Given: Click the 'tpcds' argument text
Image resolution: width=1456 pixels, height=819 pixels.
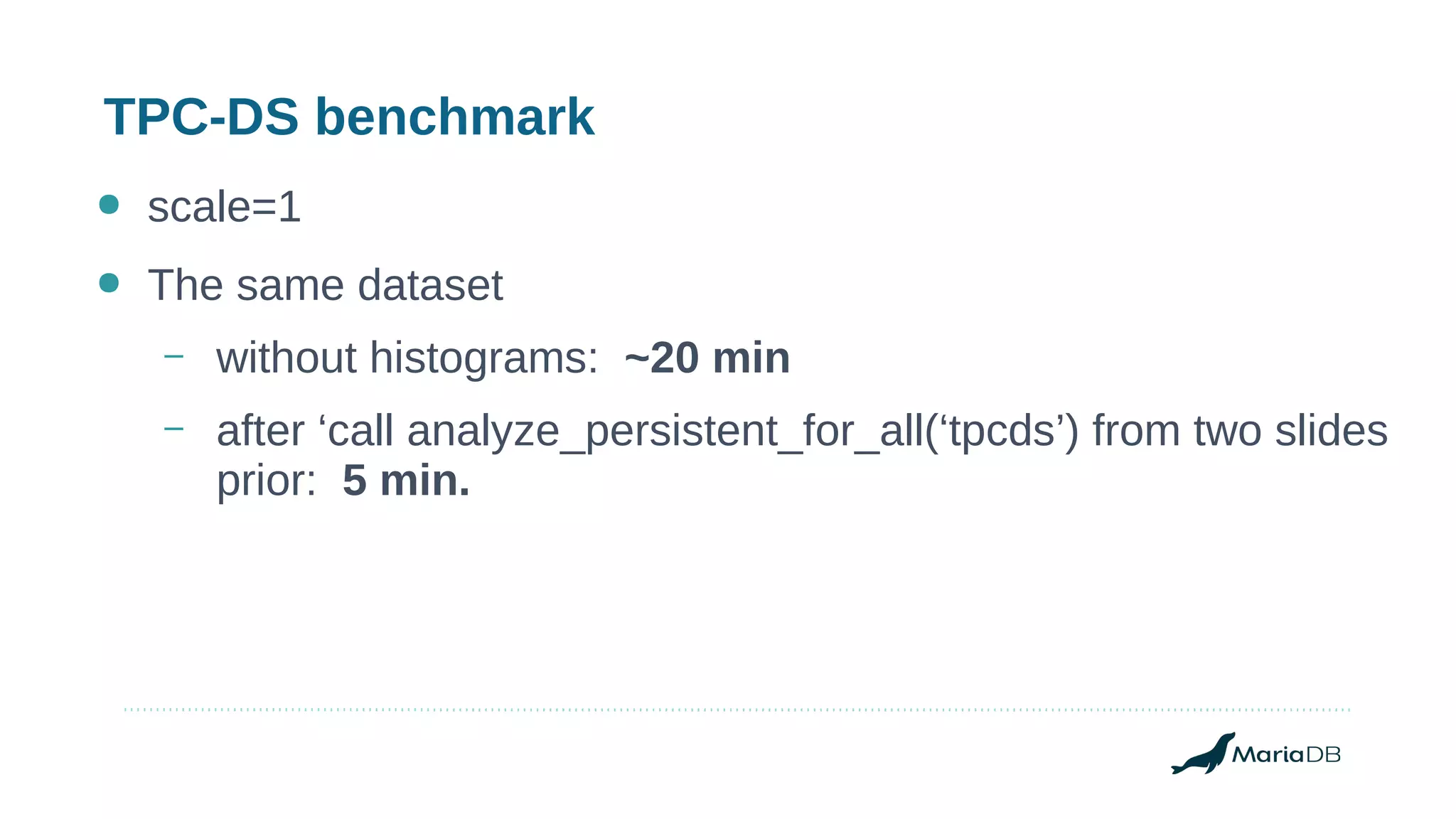Looking at the screenshot, I should tap(1000, 432).
